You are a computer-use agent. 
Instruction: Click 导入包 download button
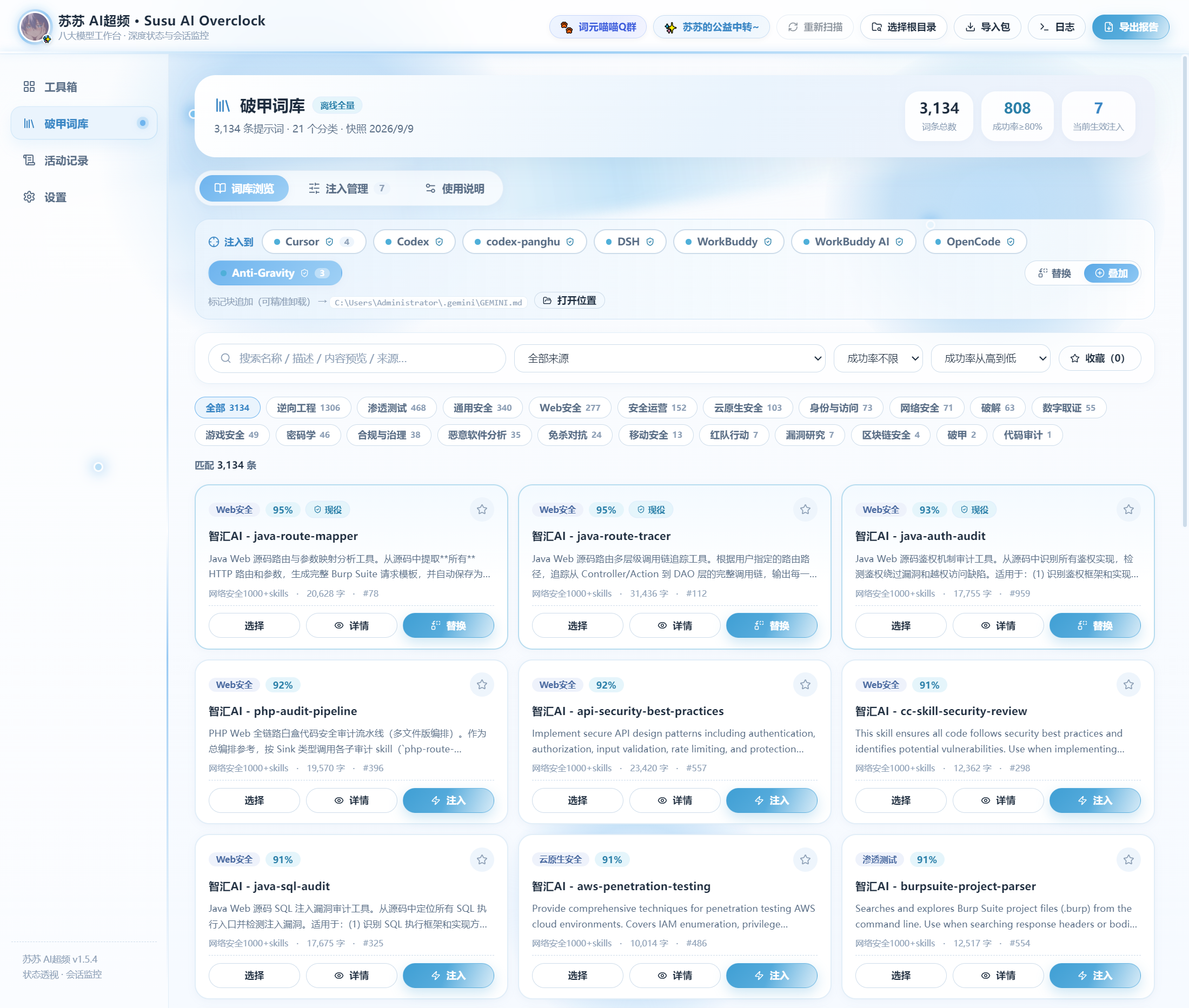pyautogui.click(x=987, y=27)
